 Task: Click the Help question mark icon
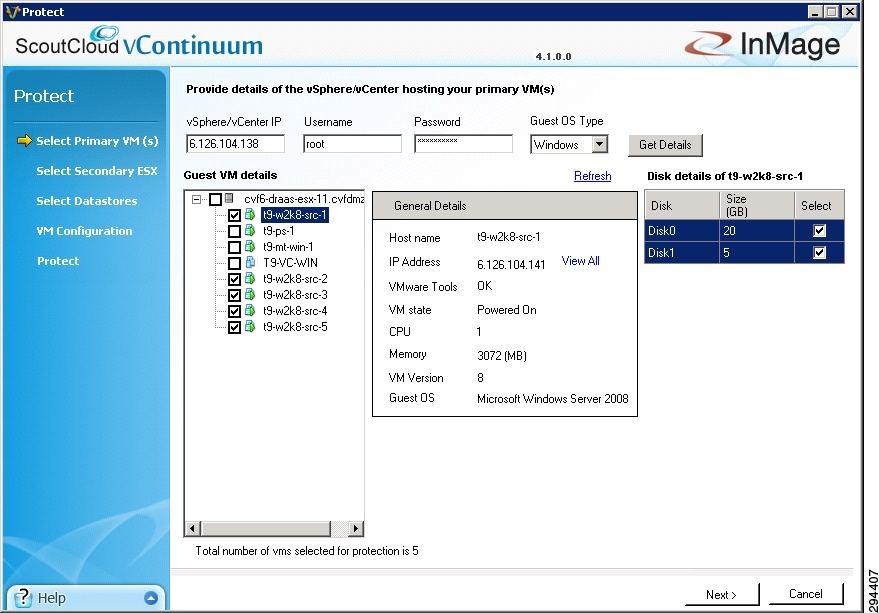[x=22, y=598]
